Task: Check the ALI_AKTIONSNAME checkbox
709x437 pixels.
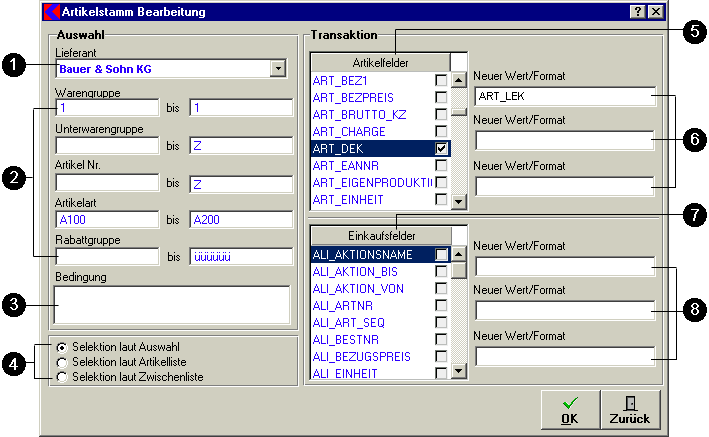Action: coord(441,255)
